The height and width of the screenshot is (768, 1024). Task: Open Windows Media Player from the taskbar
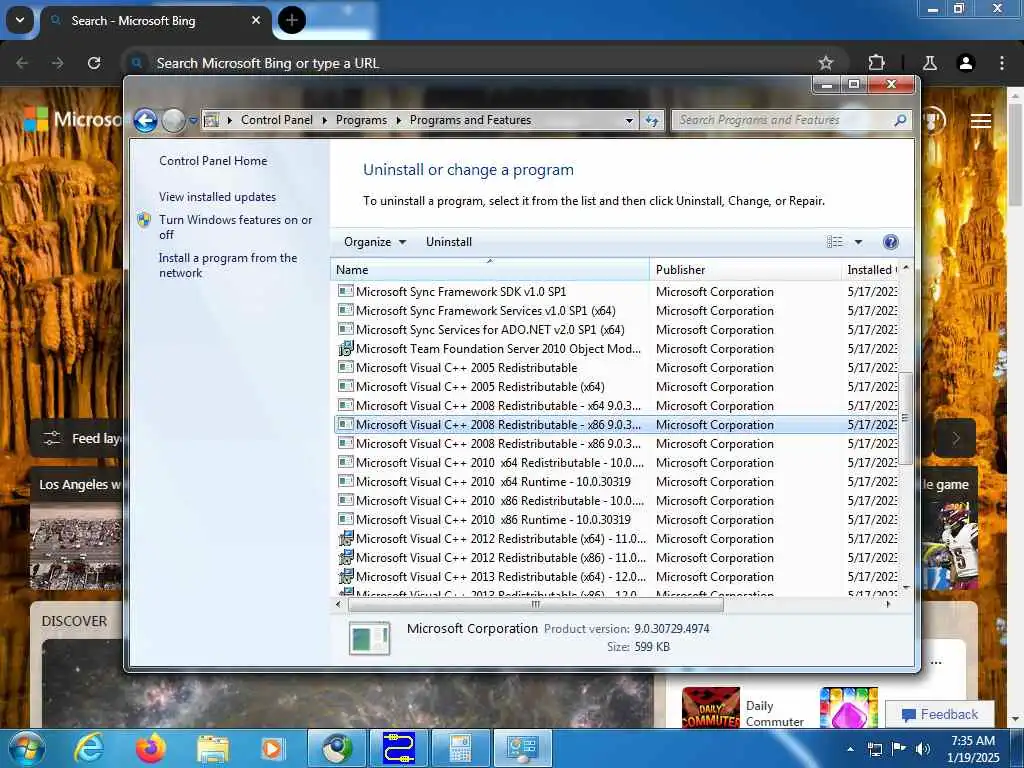pyautogui.click(x=272, y=749)
